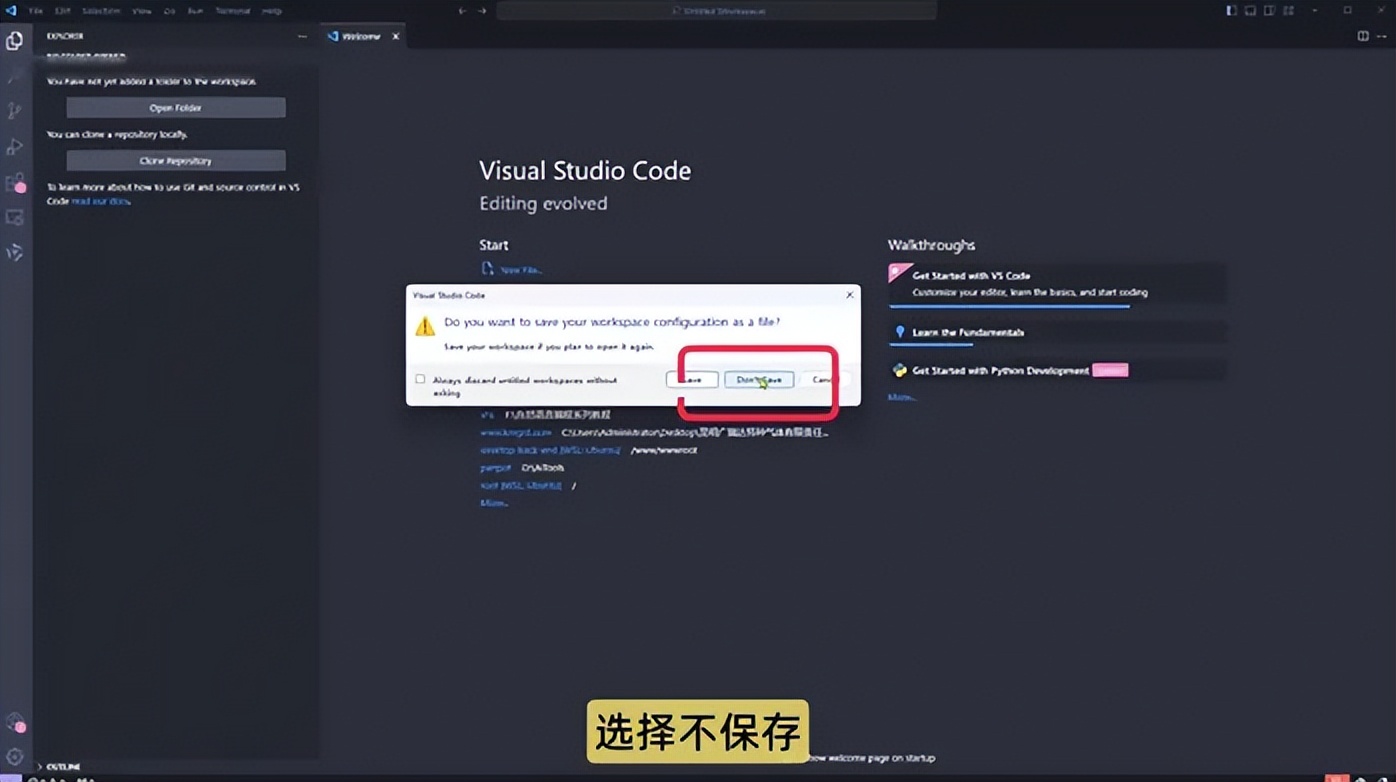Screen dimensions: 1396x782
Task: Open Explorer panel more actions ellipsis
Action: 302,37
